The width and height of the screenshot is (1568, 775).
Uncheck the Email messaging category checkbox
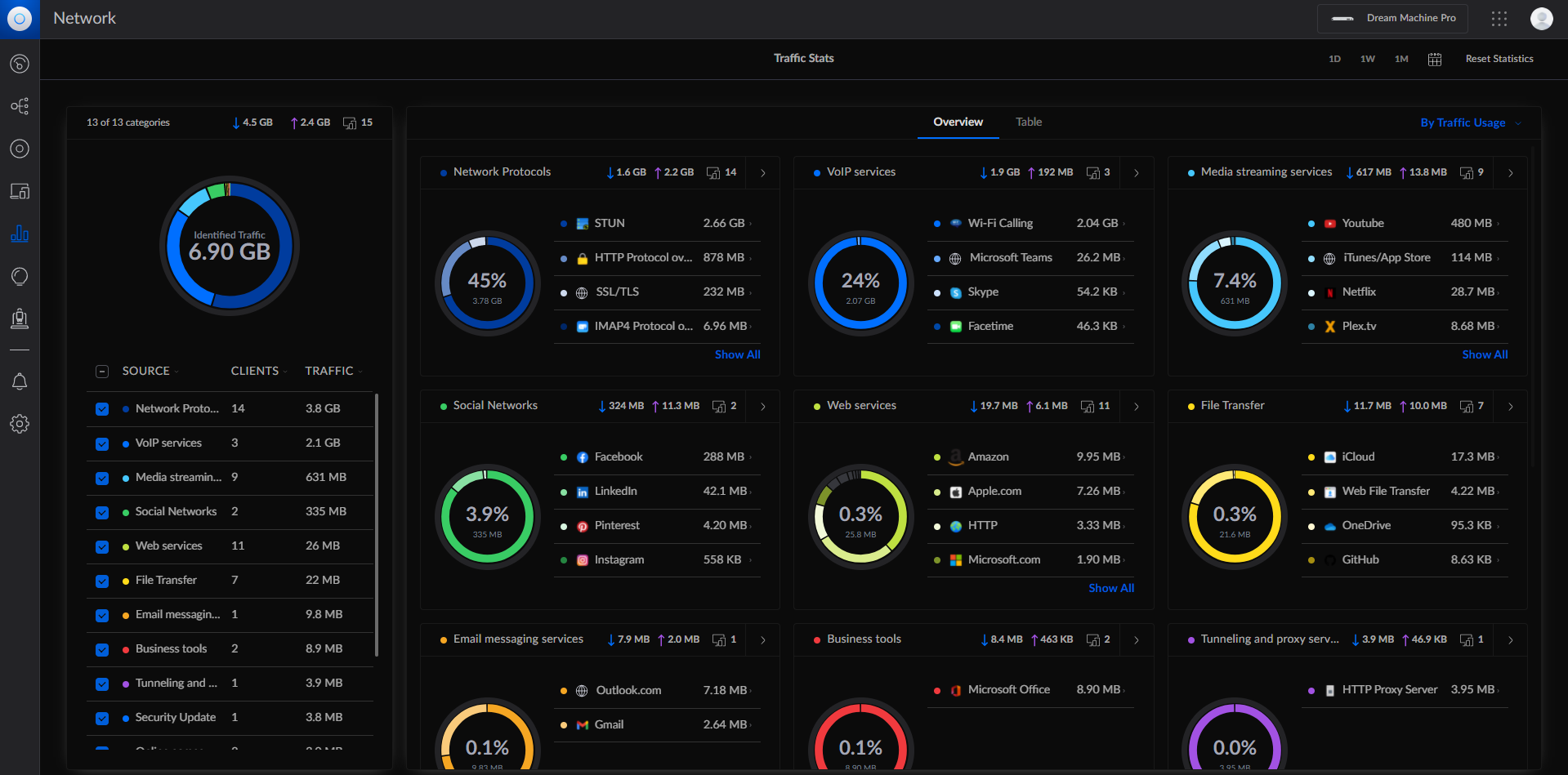pyautogui.click(x=102, y=615)
